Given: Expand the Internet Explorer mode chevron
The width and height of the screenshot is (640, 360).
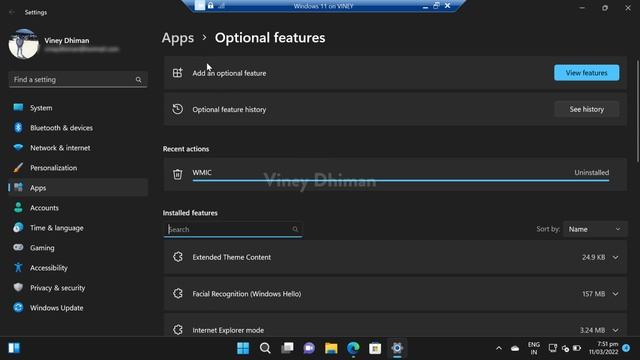Looking at the screenshot, I should (x=615, y=330).
